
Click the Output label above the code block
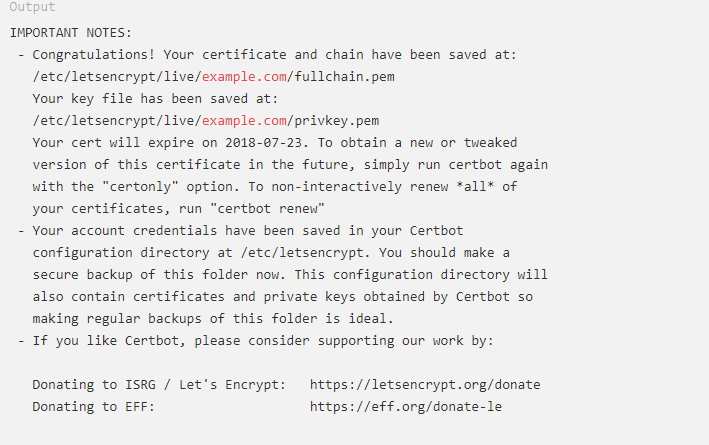32,7
